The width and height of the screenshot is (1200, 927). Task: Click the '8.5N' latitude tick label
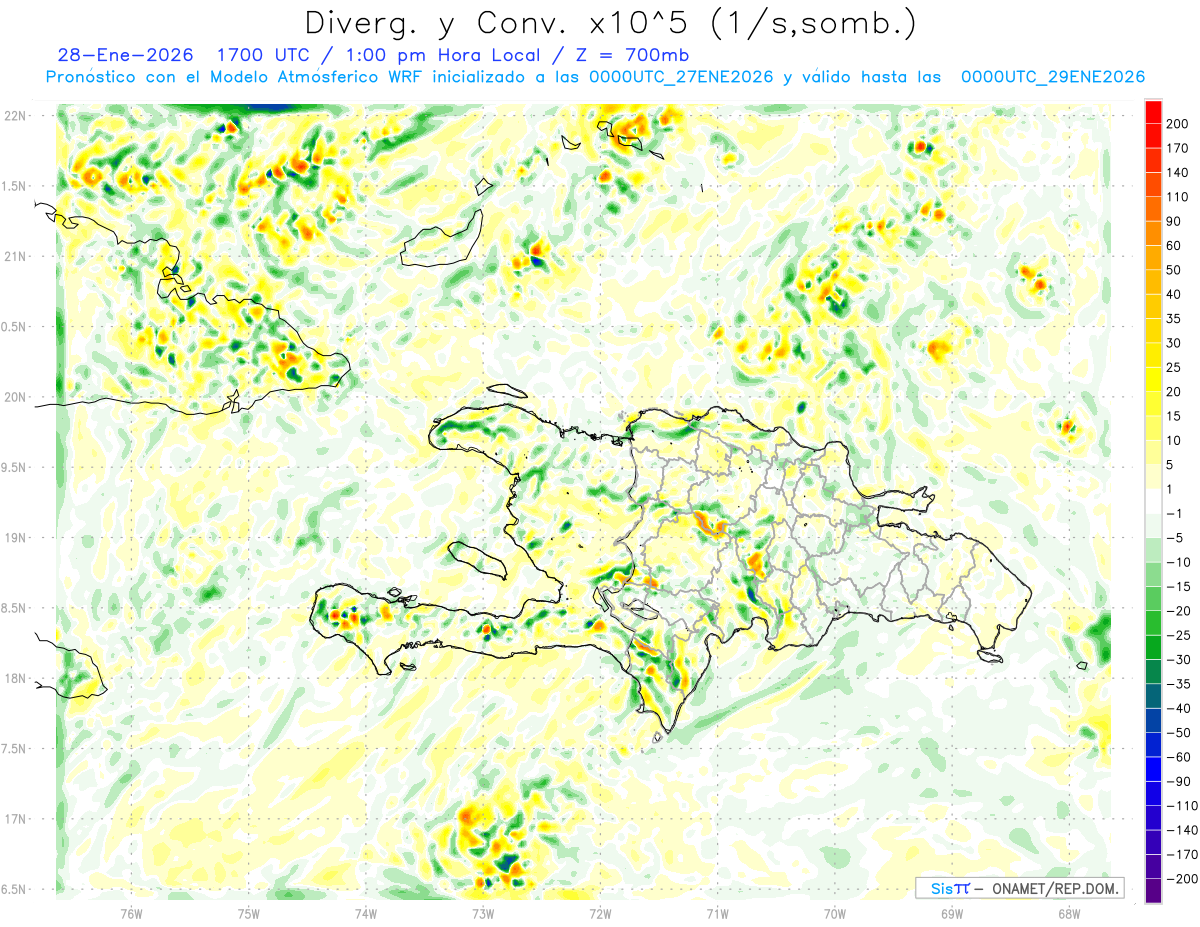14,608
